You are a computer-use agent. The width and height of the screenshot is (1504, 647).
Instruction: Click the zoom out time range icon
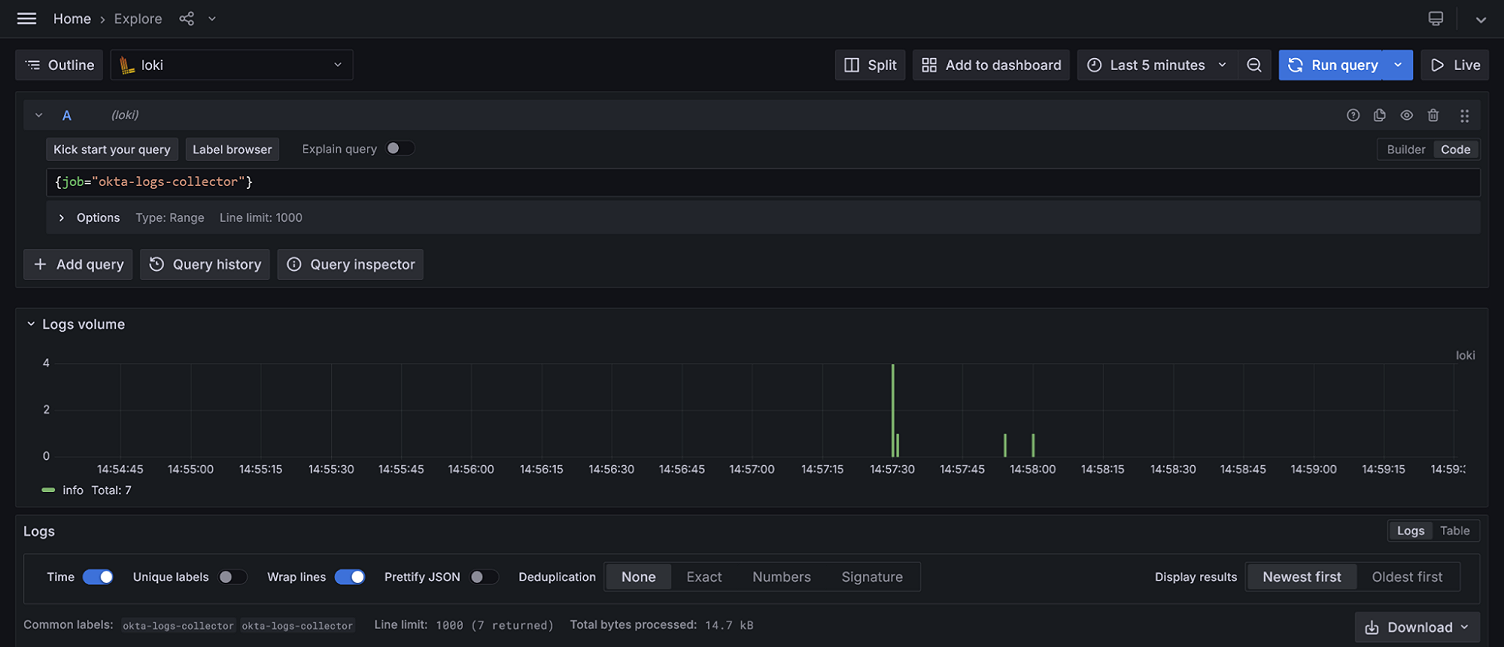point(1254,65)
